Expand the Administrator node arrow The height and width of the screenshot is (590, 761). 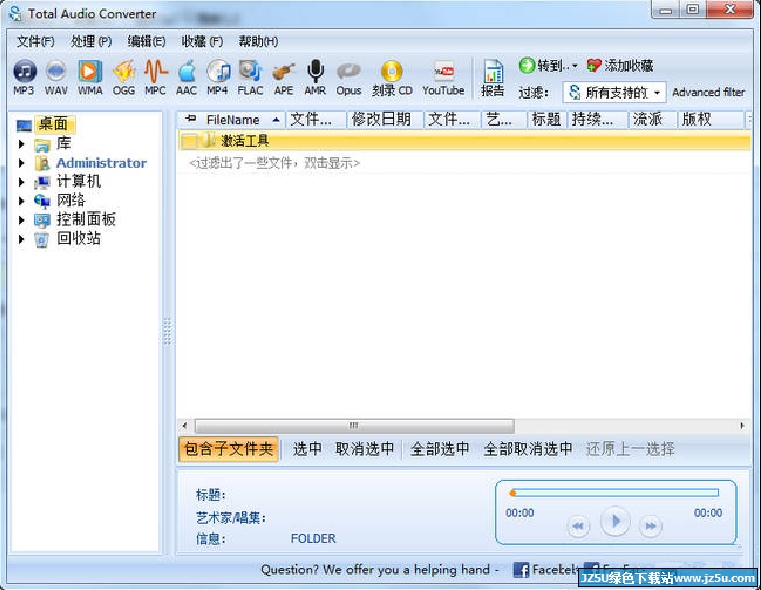[x=21, y=163]
